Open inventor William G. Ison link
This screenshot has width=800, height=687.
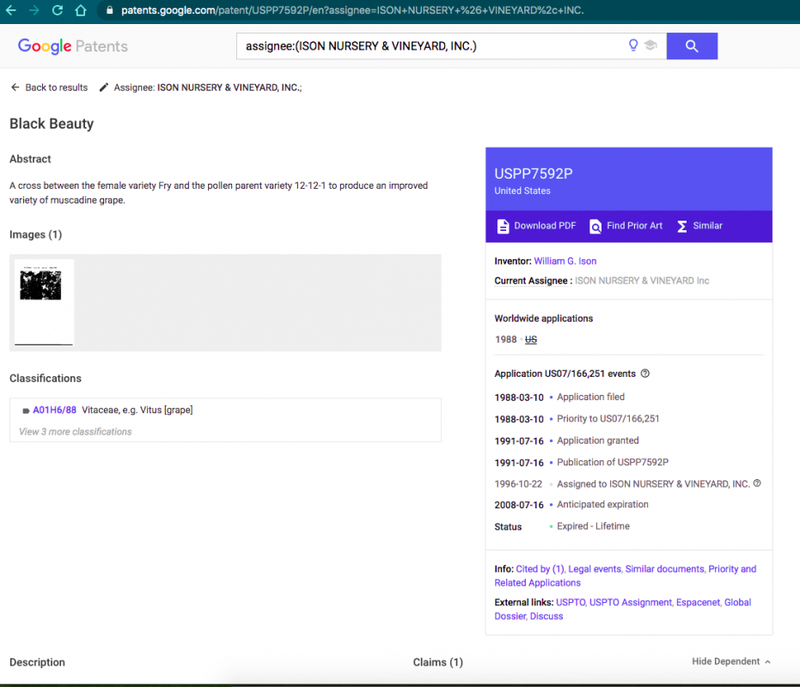(x=565, y=261)
